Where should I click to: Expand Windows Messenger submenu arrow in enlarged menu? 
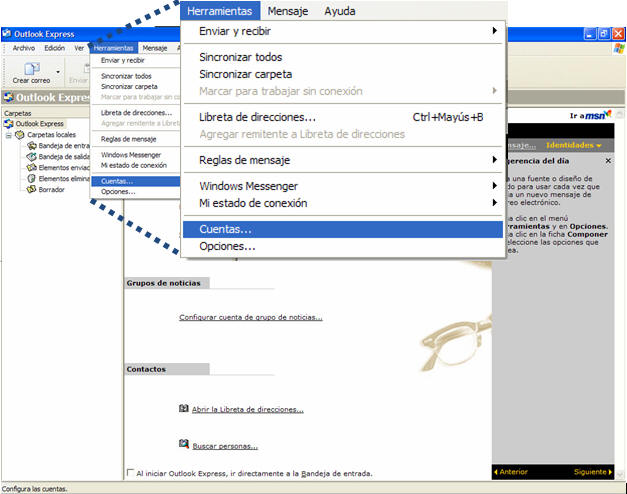click(x=495, y=186)
